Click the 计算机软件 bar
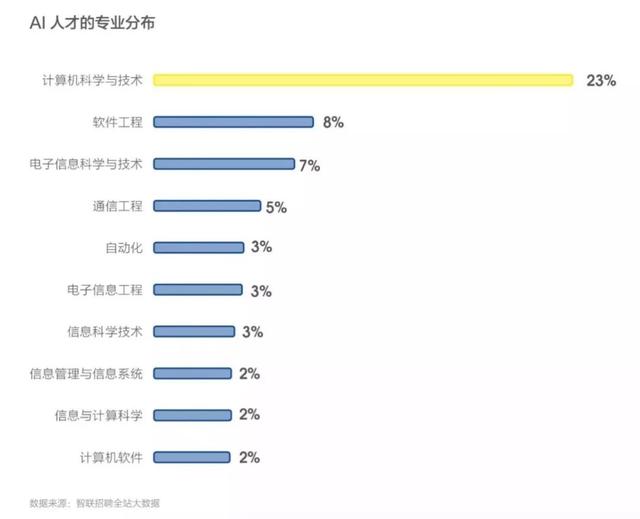 click(192, 457)
